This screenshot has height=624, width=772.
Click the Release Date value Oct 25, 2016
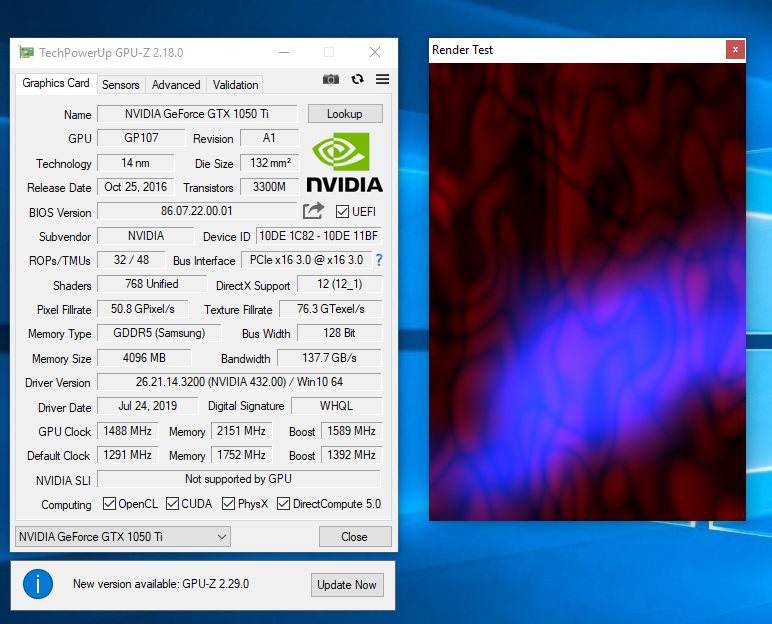pos(136,187)
